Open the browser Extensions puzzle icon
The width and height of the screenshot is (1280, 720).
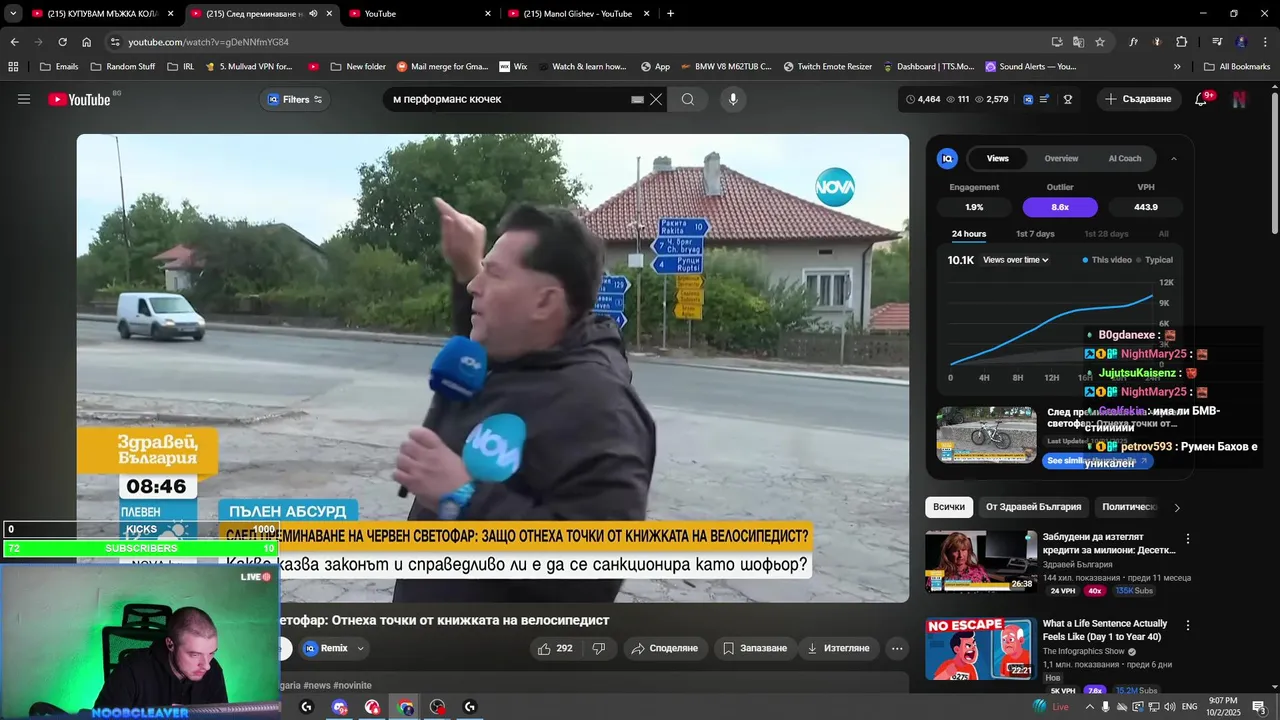[1181, 42]
